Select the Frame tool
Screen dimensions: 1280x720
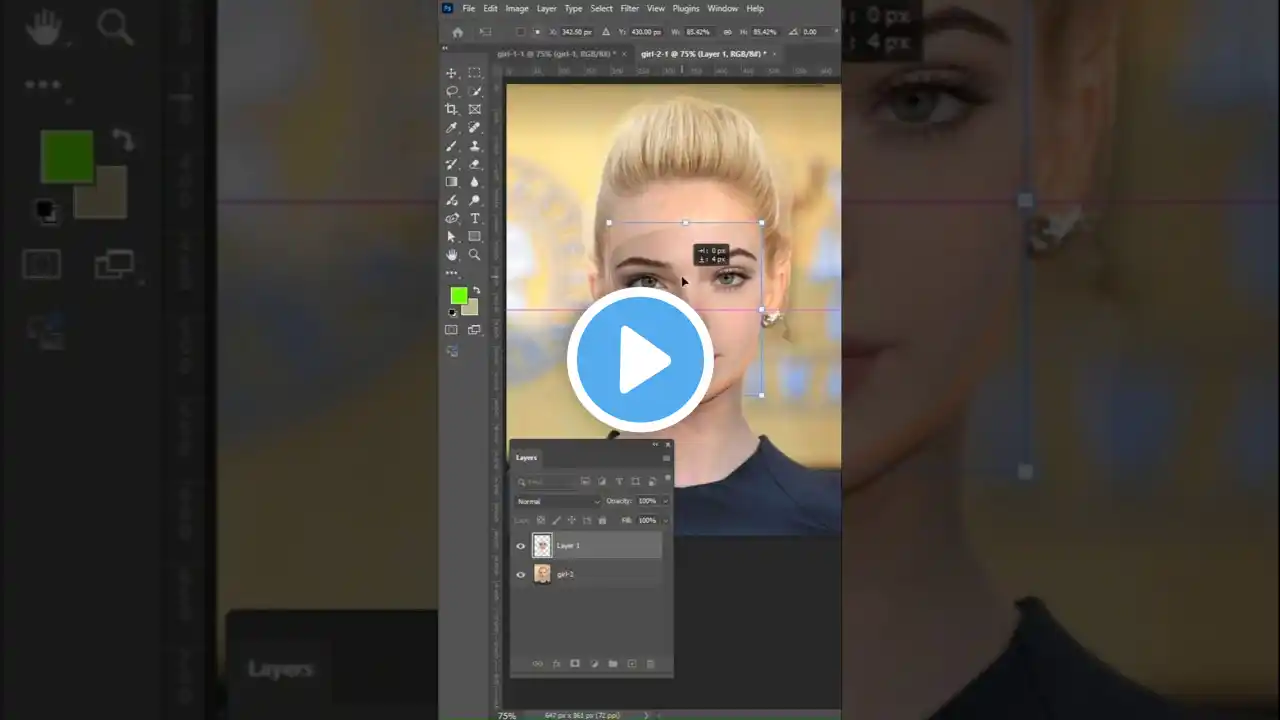[475, 109]
